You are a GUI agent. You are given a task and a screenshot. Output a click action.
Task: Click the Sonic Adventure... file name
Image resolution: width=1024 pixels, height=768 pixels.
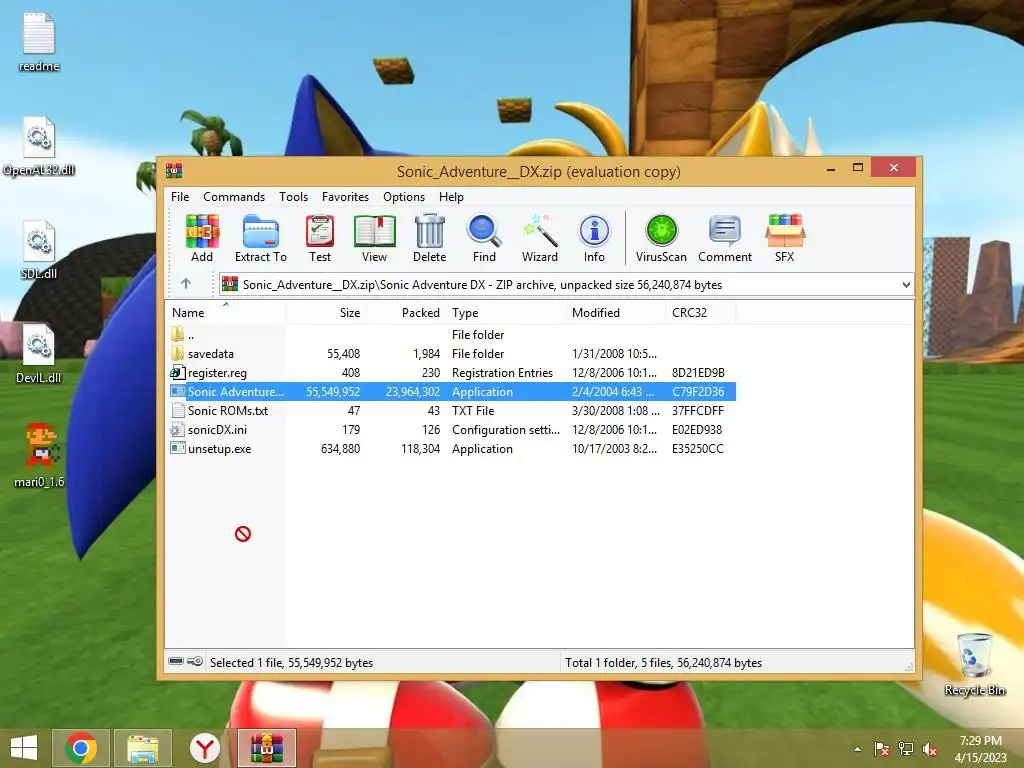[x=236, y=391]
